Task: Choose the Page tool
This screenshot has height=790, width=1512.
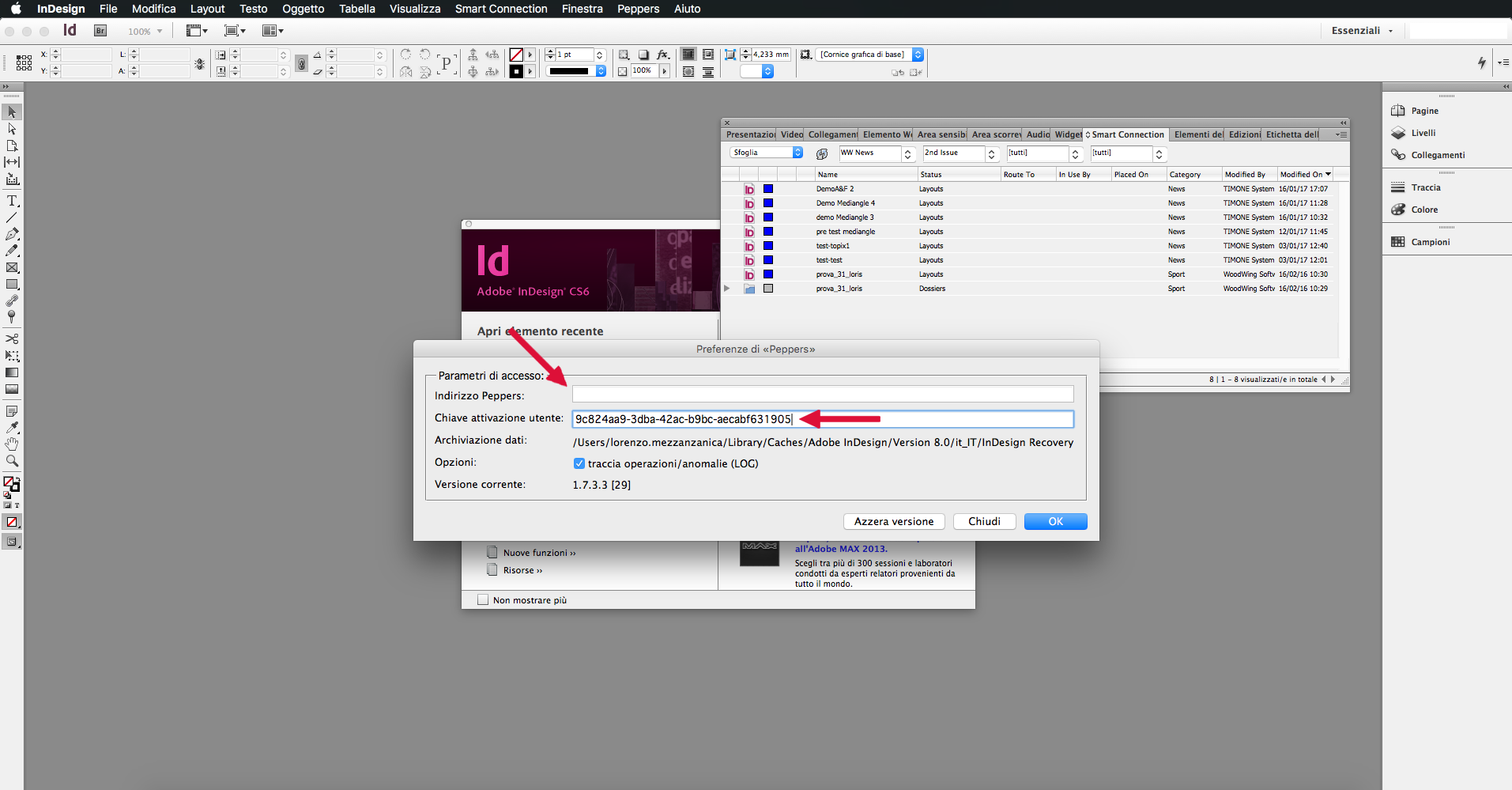Action: (12, 146)
